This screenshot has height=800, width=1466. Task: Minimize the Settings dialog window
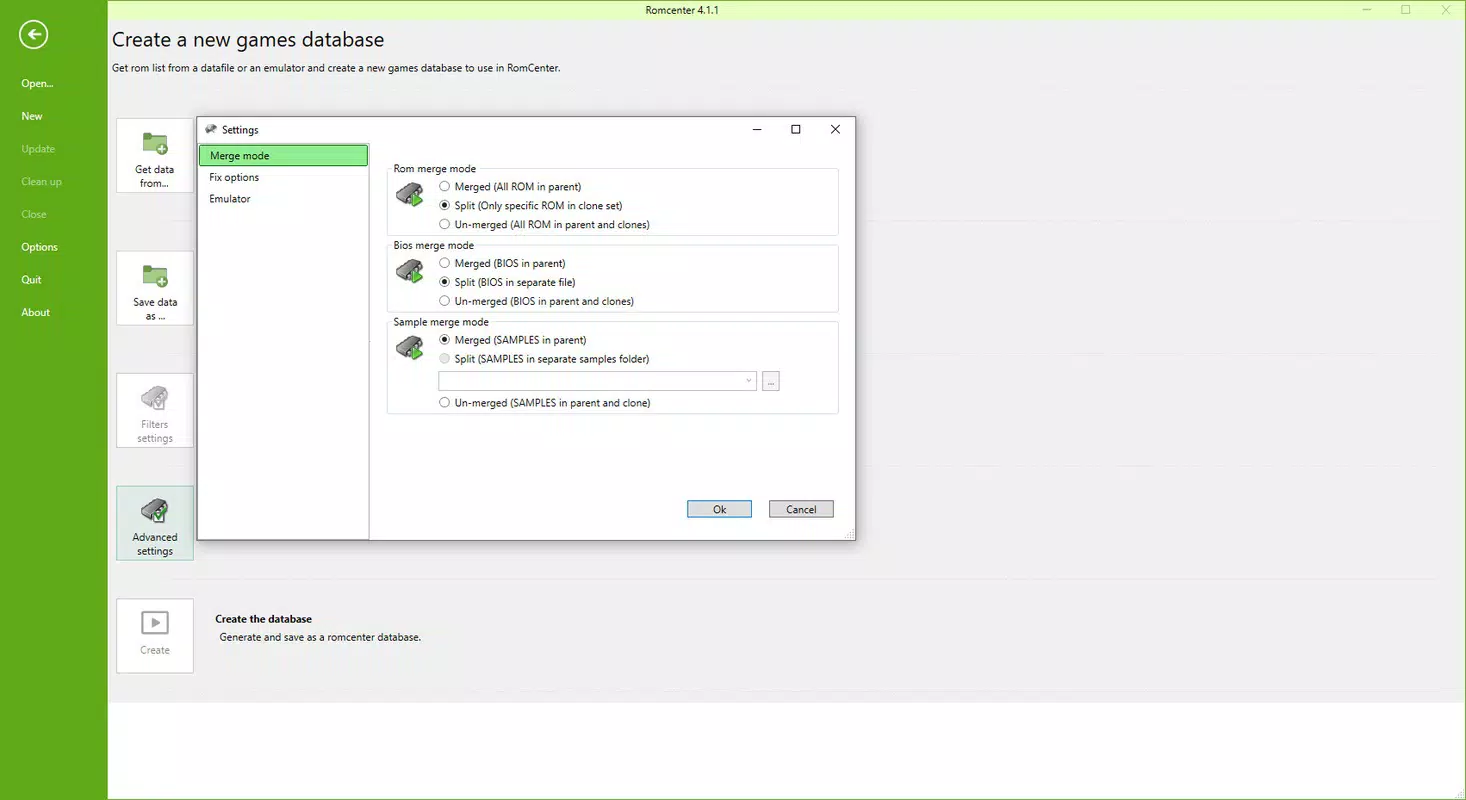coord(757,129)
